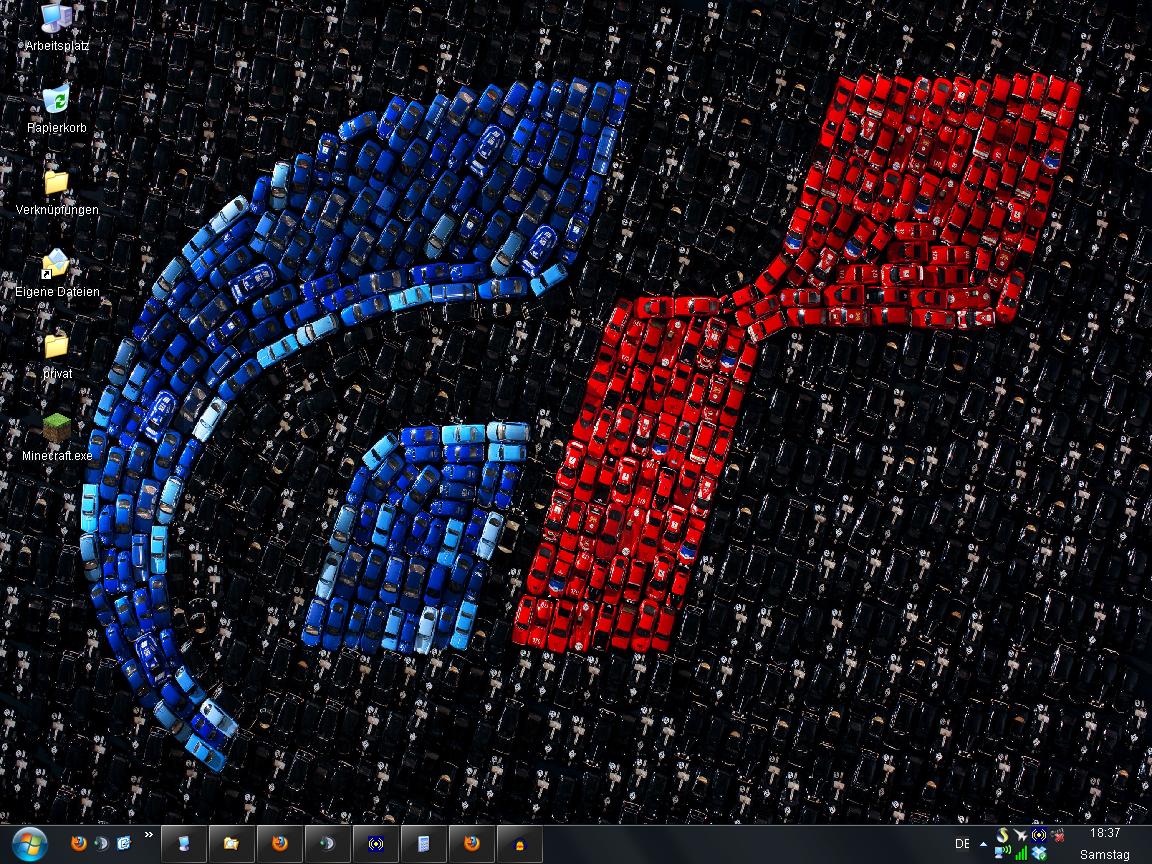Open the Arbeitsplatz desktop icon
The width and height of the screenshot is (1152, 864).
click(57, 20)
